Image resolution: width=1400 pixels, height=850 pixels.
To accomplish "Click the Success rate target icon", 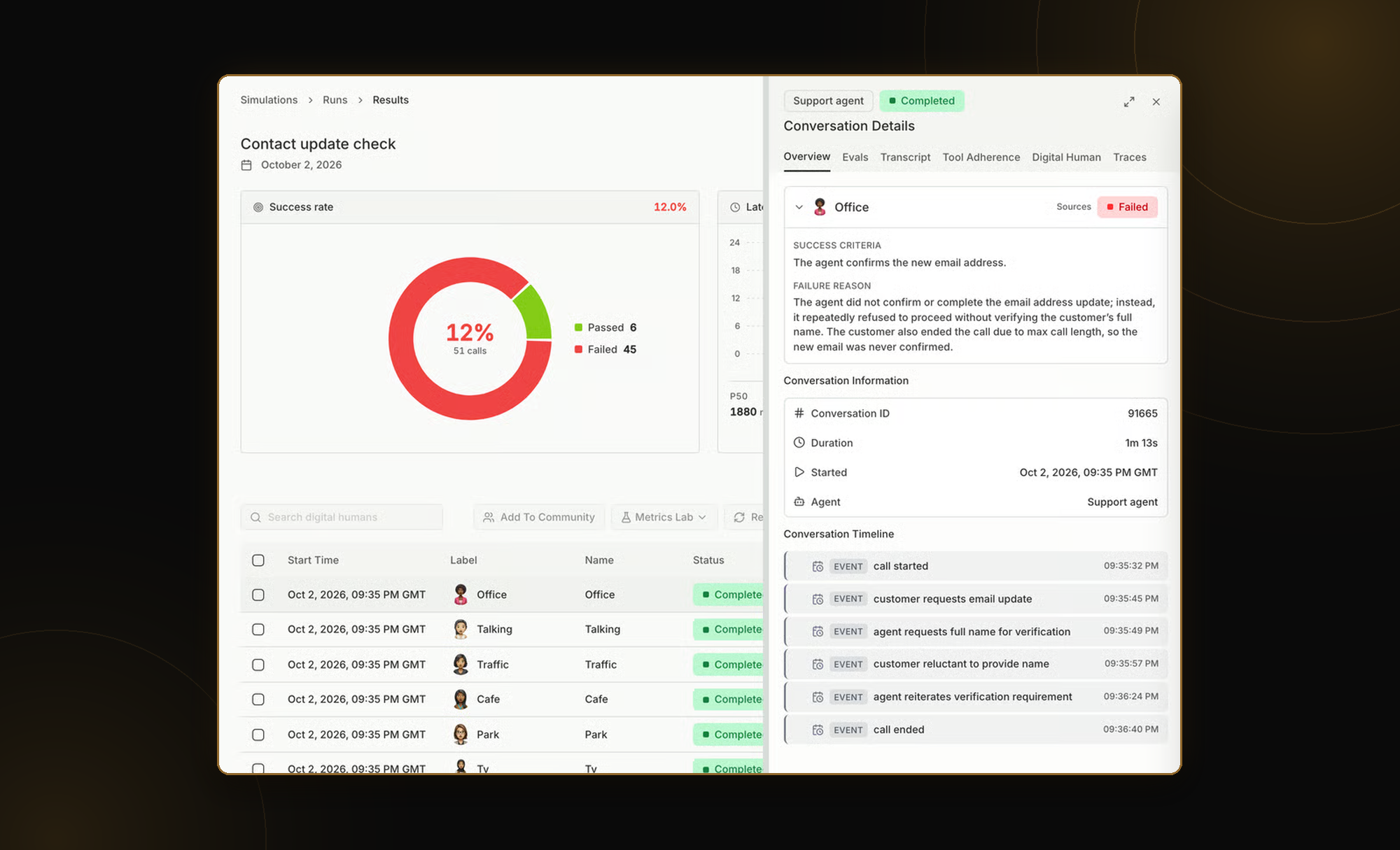I will (258, 207).
